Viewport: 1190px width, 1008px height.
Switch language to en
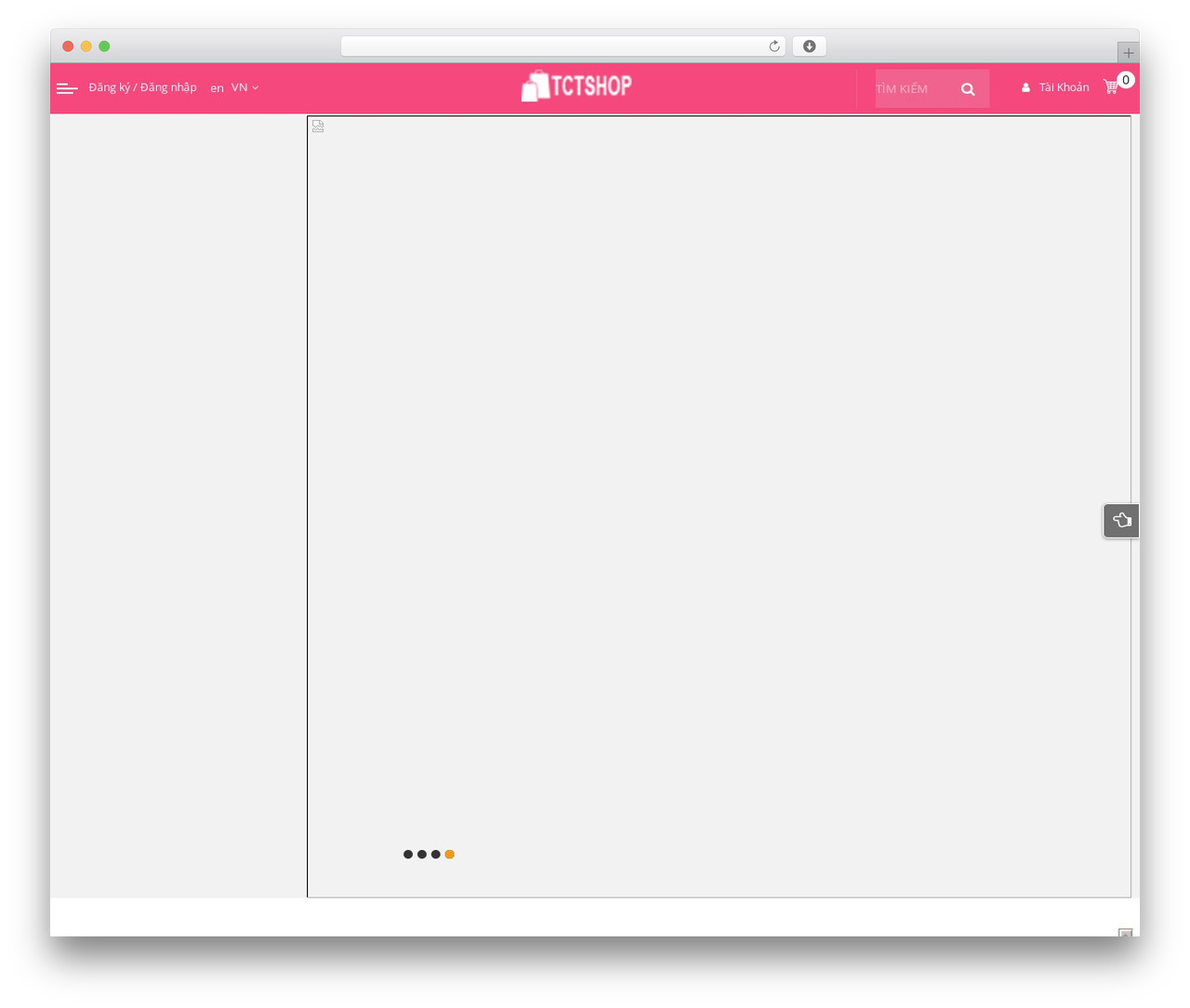217,88
